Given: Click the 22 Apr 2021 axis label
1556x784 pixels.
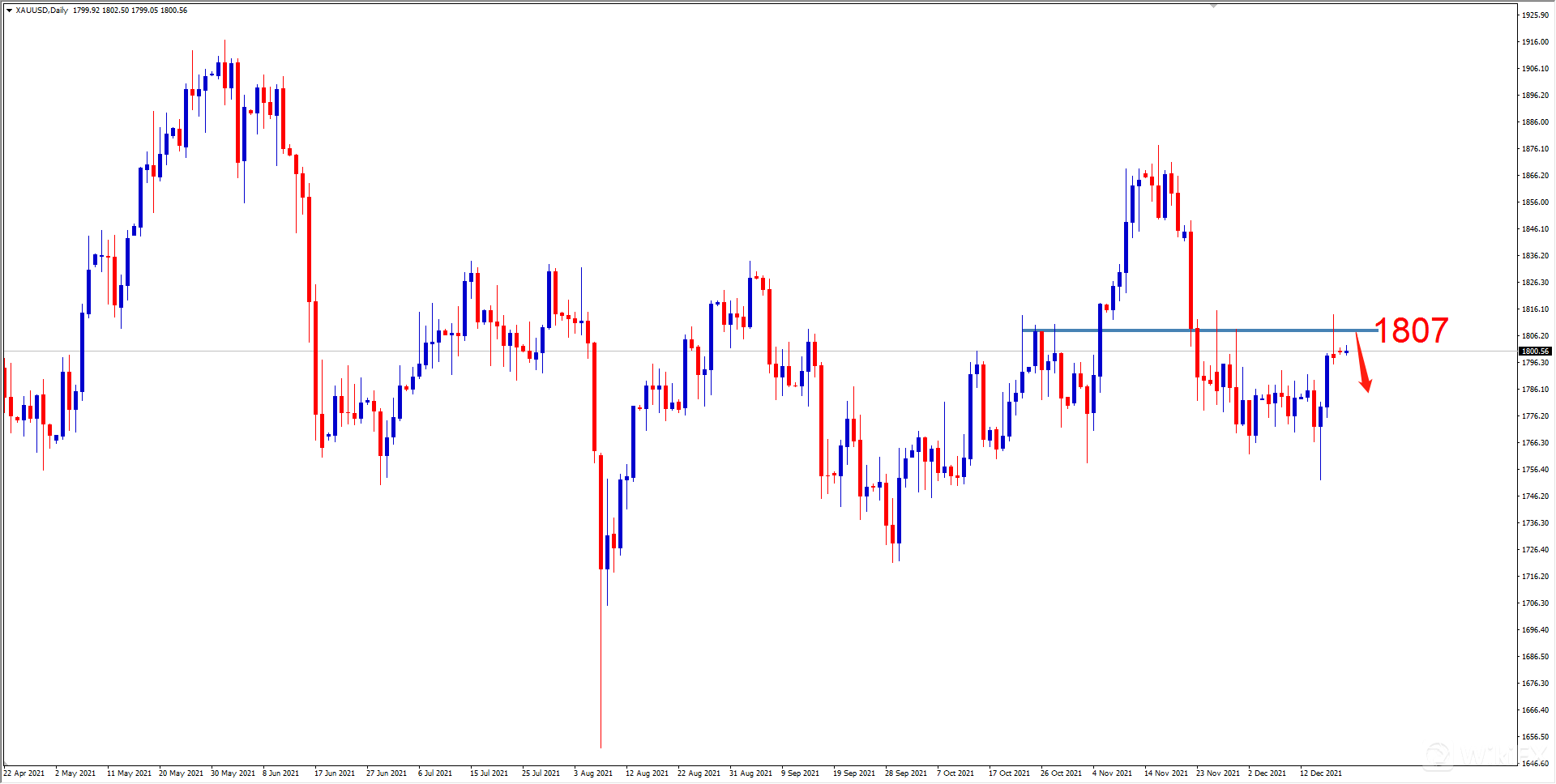Looking at the screenshot, I should click(24, 773).
